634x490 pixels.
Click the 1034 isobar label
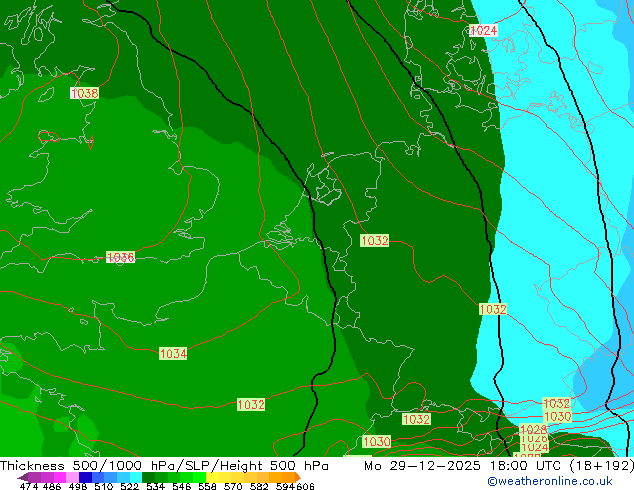coord(173,354)
